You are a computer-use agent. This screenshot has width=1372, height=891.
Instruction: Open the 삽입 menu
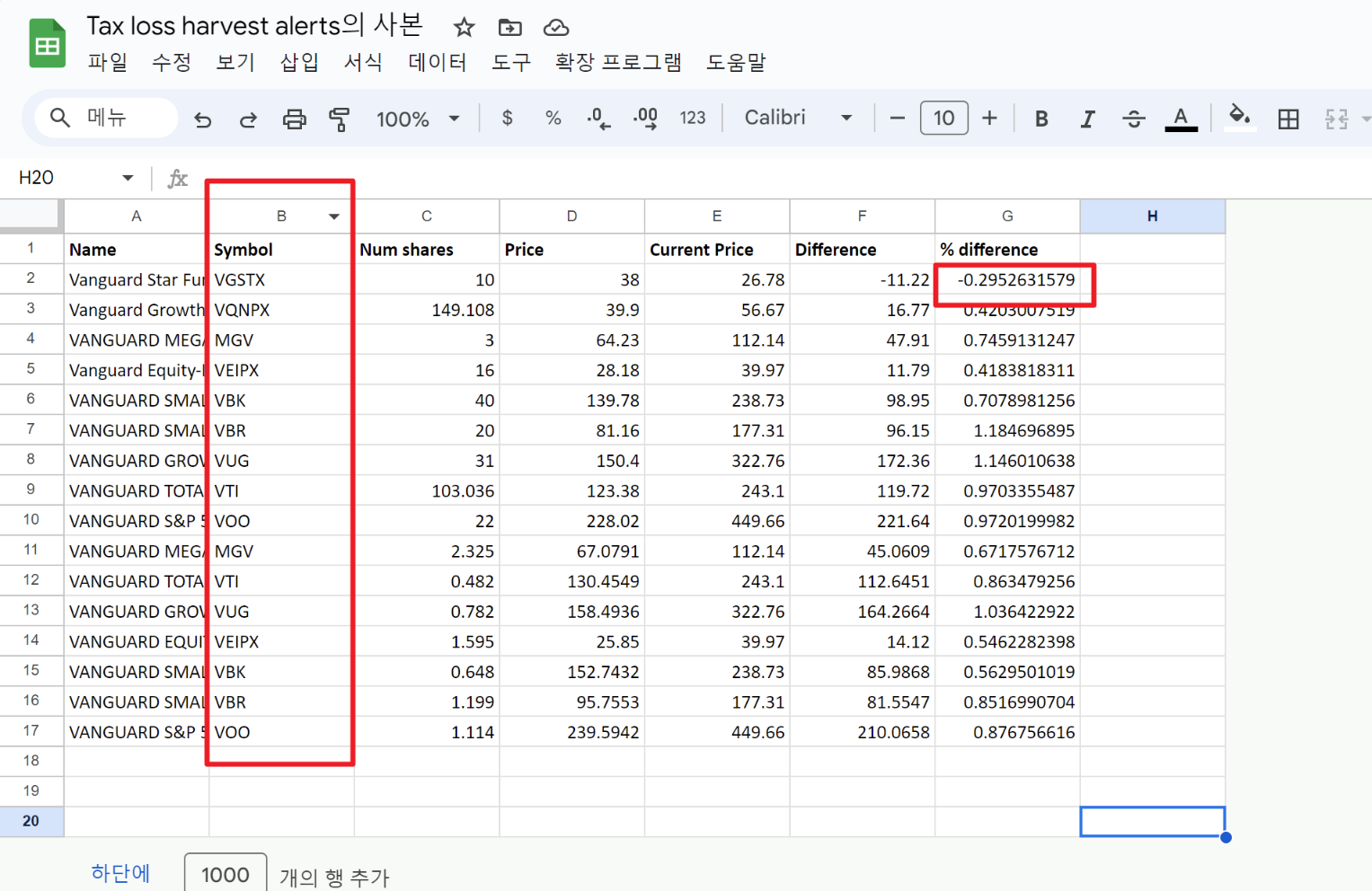pos(299,62)
